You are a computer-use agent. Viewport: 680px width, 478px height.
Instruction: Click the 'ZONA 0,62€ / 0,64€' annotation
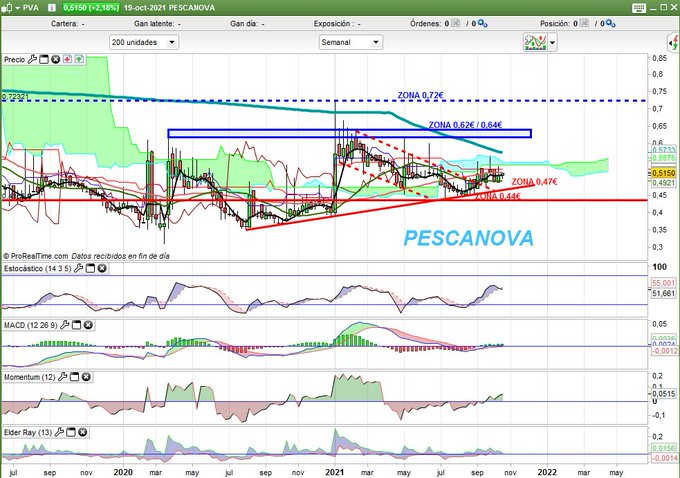point(465,125)
